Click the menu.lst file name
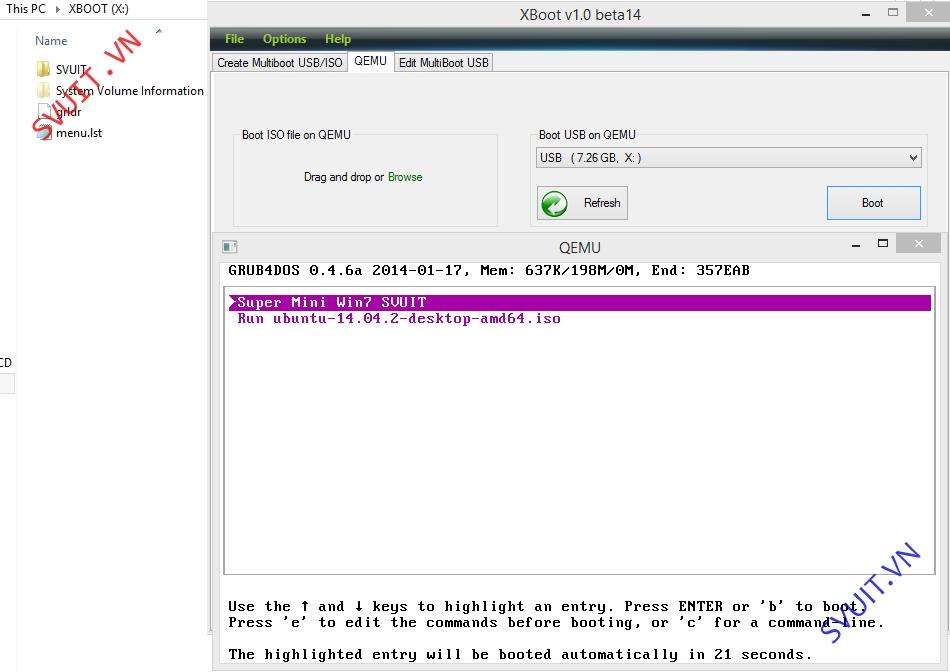This screenshot has height=672, width=950. (x=79, y=133)
